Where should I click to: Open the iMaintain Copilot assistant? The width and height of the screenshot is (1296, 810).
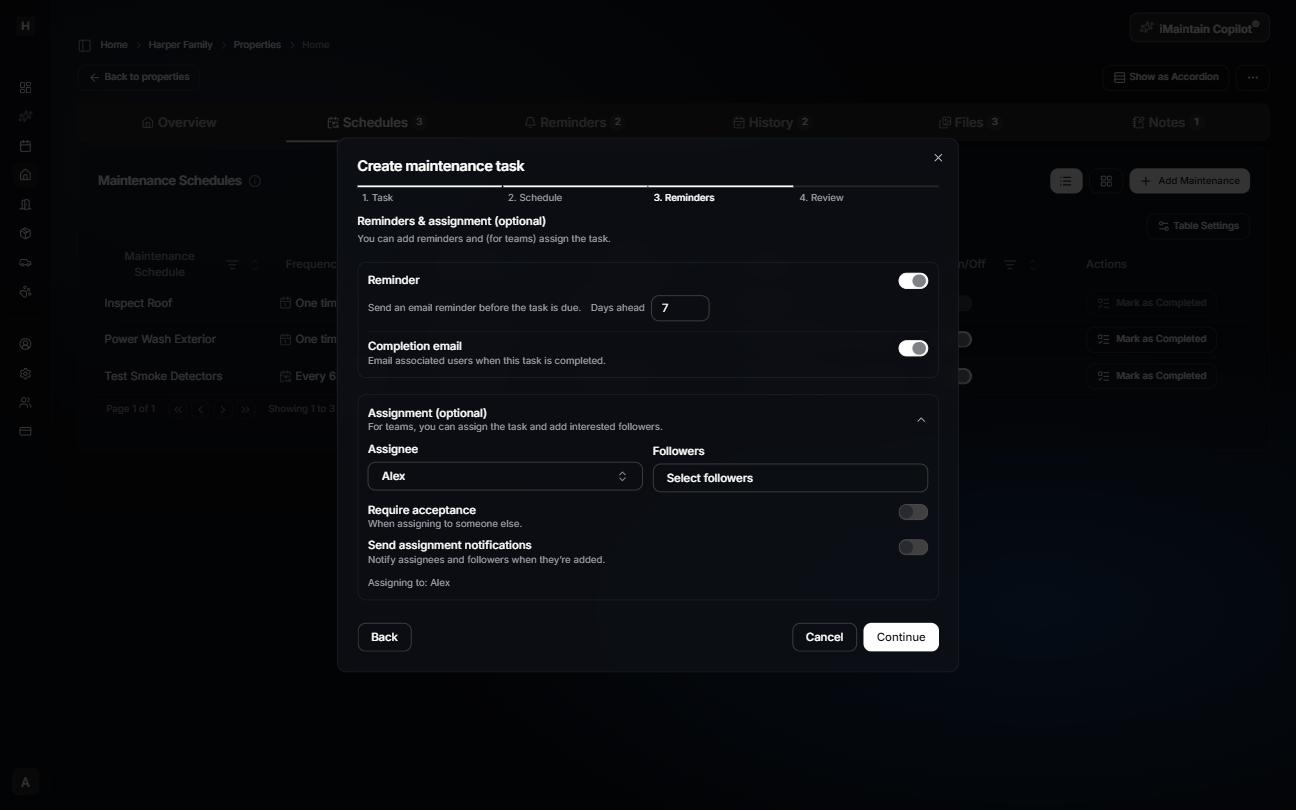(1199, 27)
